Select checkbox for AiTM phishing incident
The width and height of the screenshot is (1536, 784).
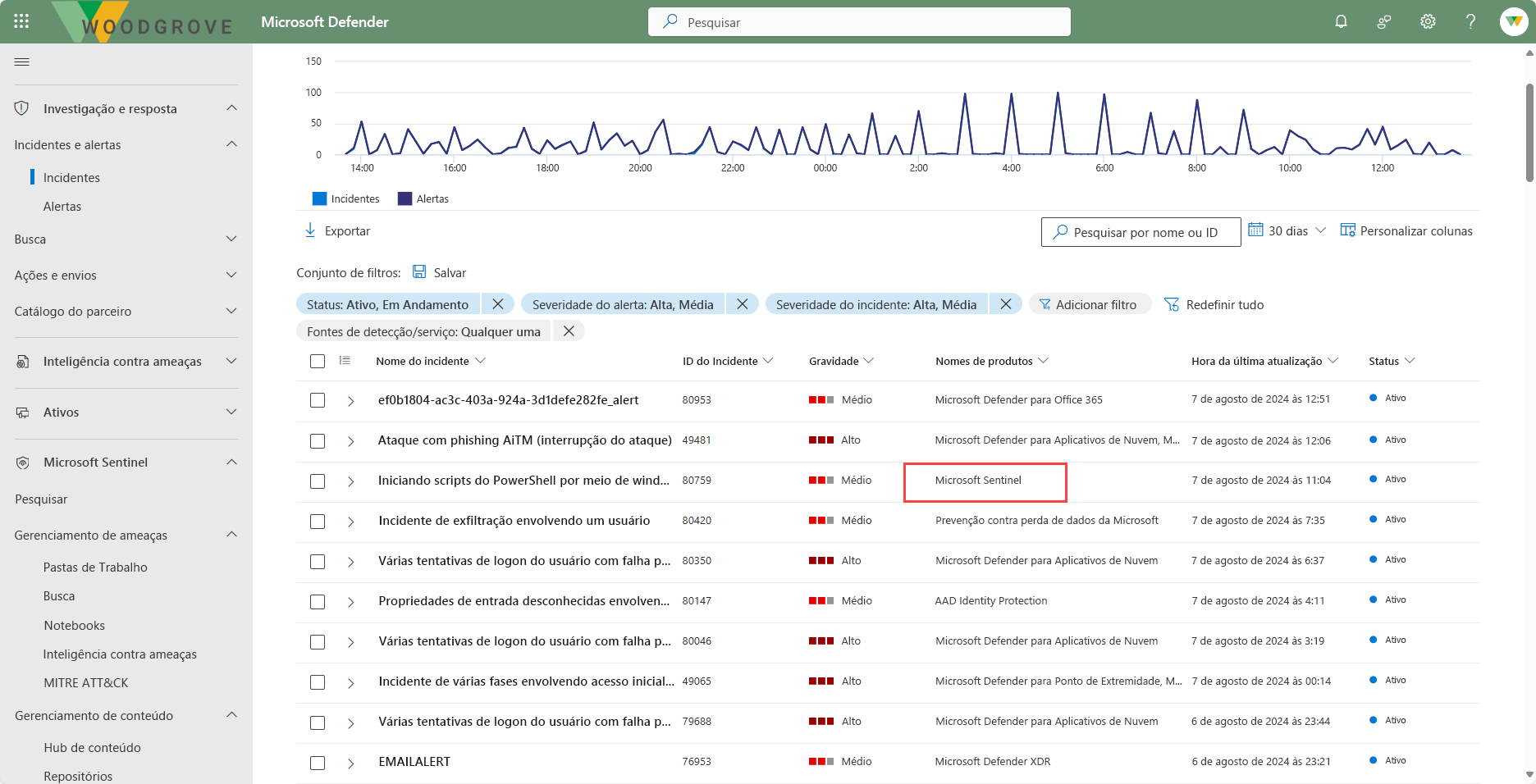tap(318, 440)
